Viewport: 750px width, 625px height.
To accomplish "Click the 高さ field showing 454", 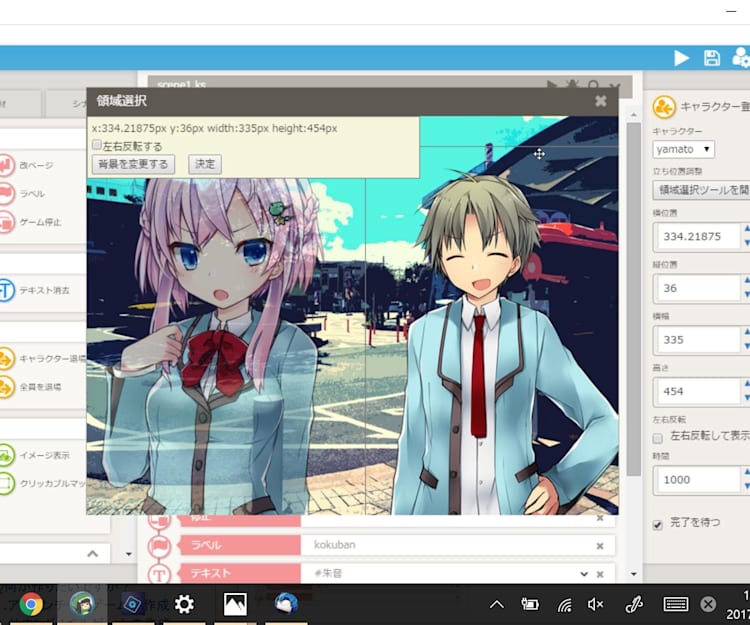I will [696, 391].
